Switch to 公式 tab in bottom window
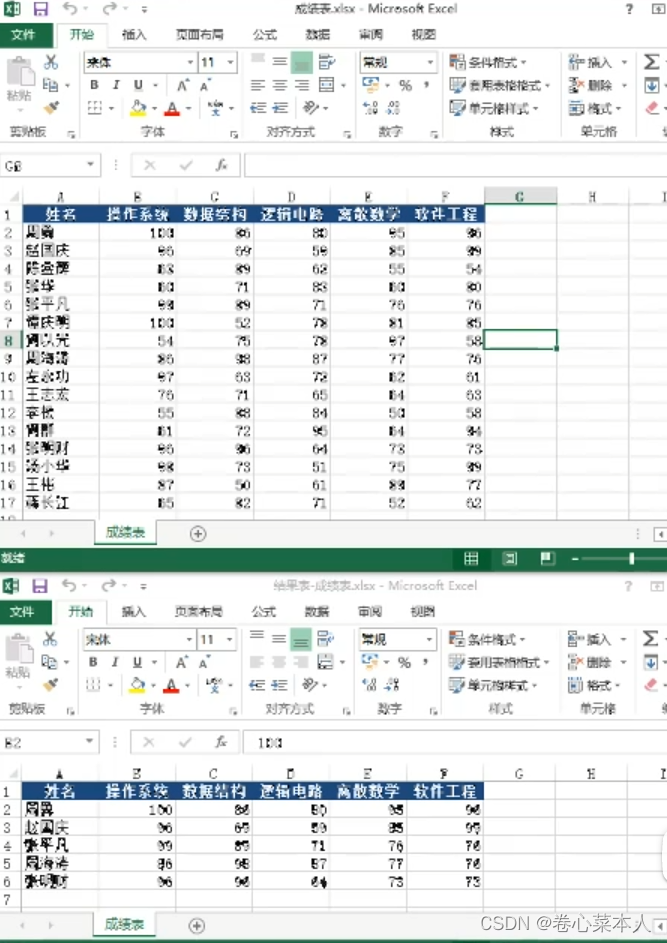Image resolution: width=667 pixels, height=943 pixels. [x=263, y=612]
